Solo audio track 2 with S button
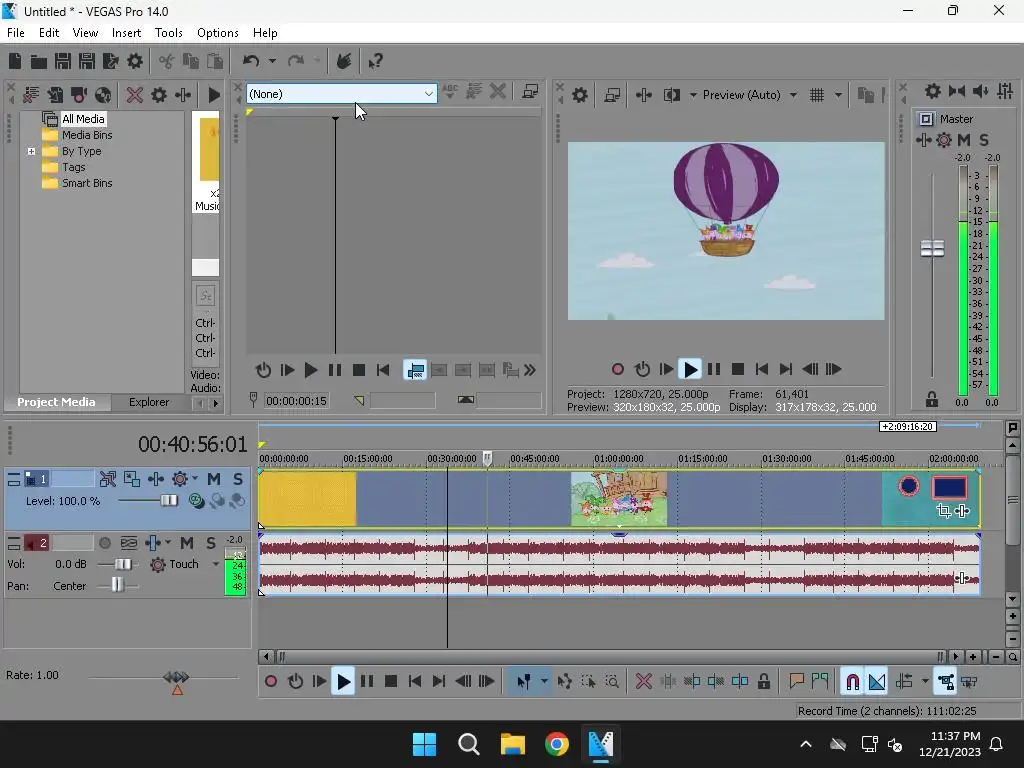Screen dimensions: 1024x768 pos(210,543)
